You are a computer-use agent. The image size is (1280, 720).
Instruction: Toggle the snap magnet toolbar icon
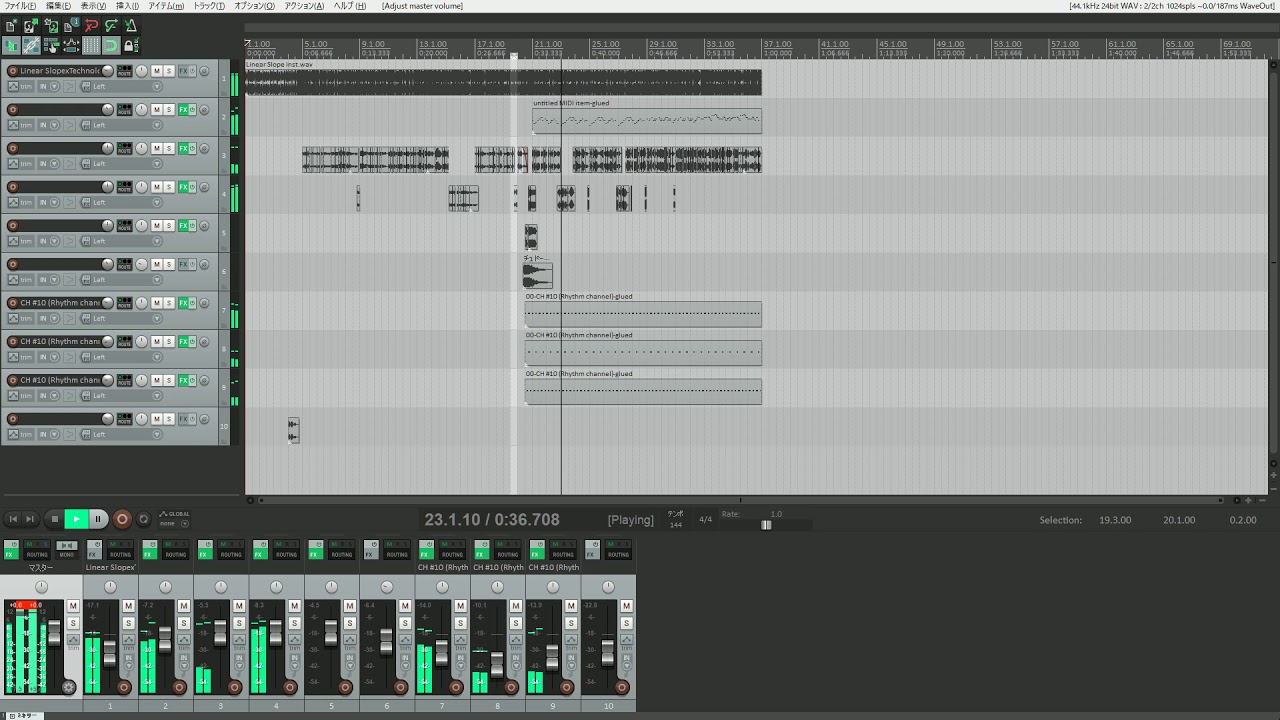110,45
